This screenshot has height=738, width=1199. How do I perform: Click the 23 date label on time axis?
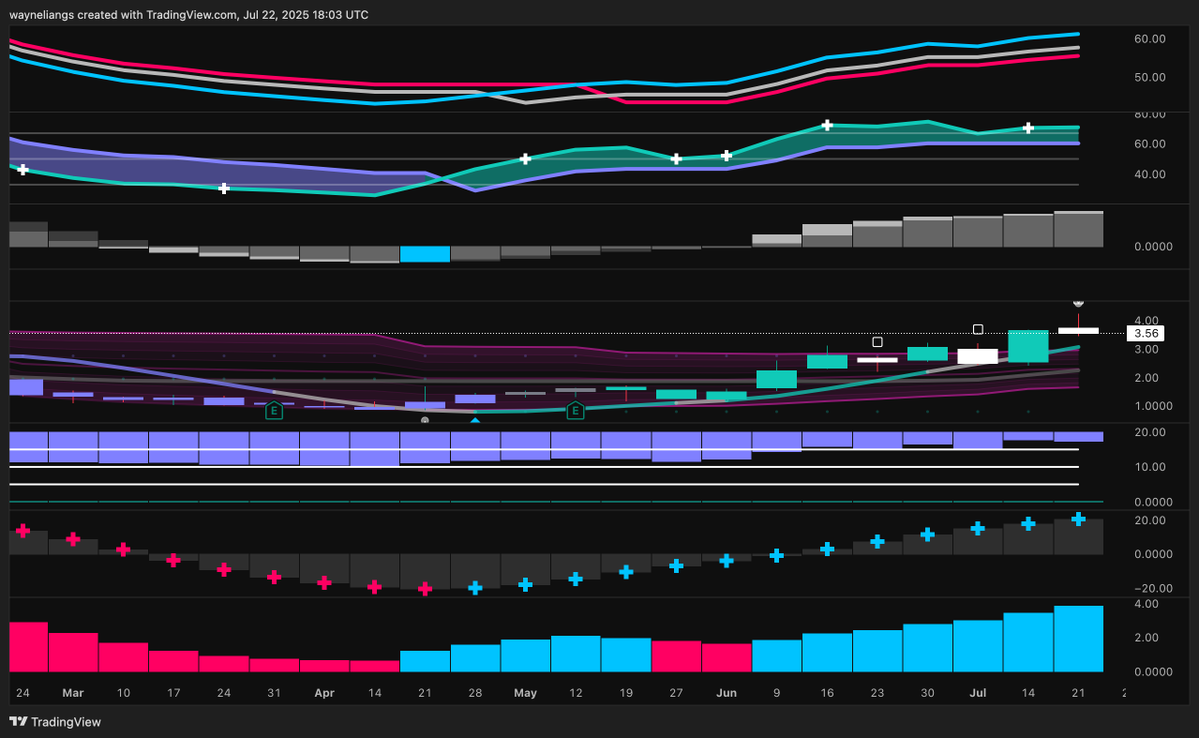tap(877, 693)
